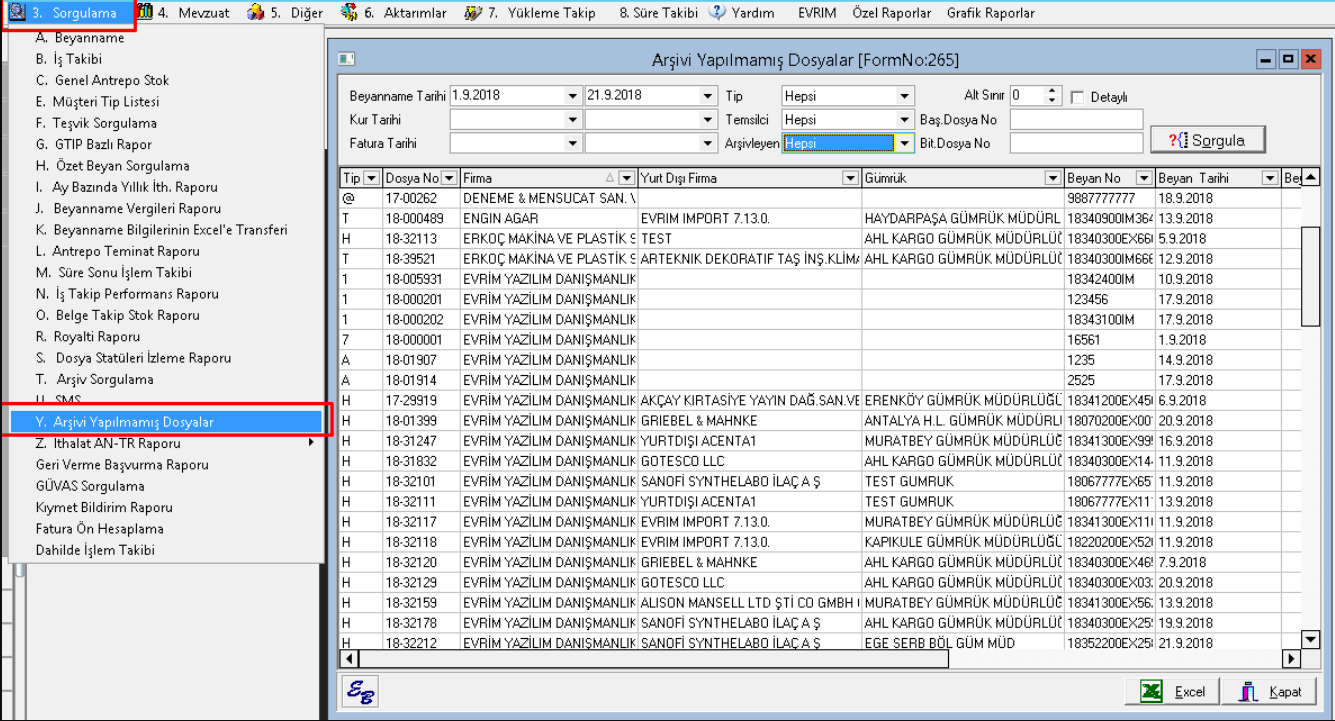This screenshot has width=1335, height=721.
Task: Open the Dosya No column filter dropdown
Action: coord(450,178)
